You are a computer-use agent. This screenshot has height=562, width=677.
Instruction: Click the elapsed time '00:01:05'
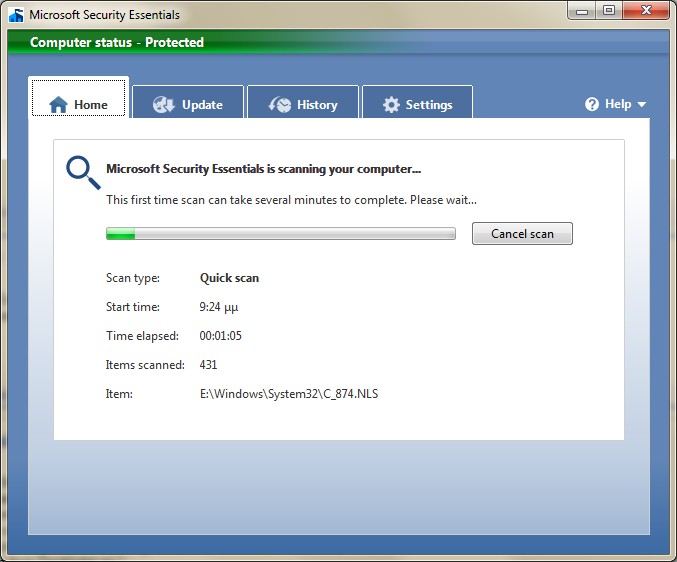tap(220, 336)
